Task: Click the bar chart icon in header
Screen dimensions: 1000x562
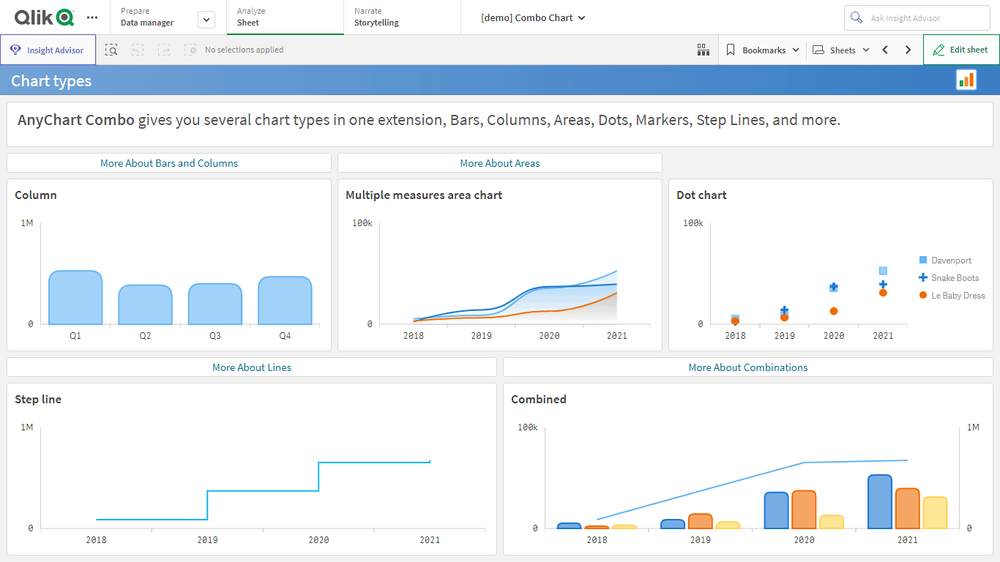Action: pyautogui.click(x=966, y=81)
